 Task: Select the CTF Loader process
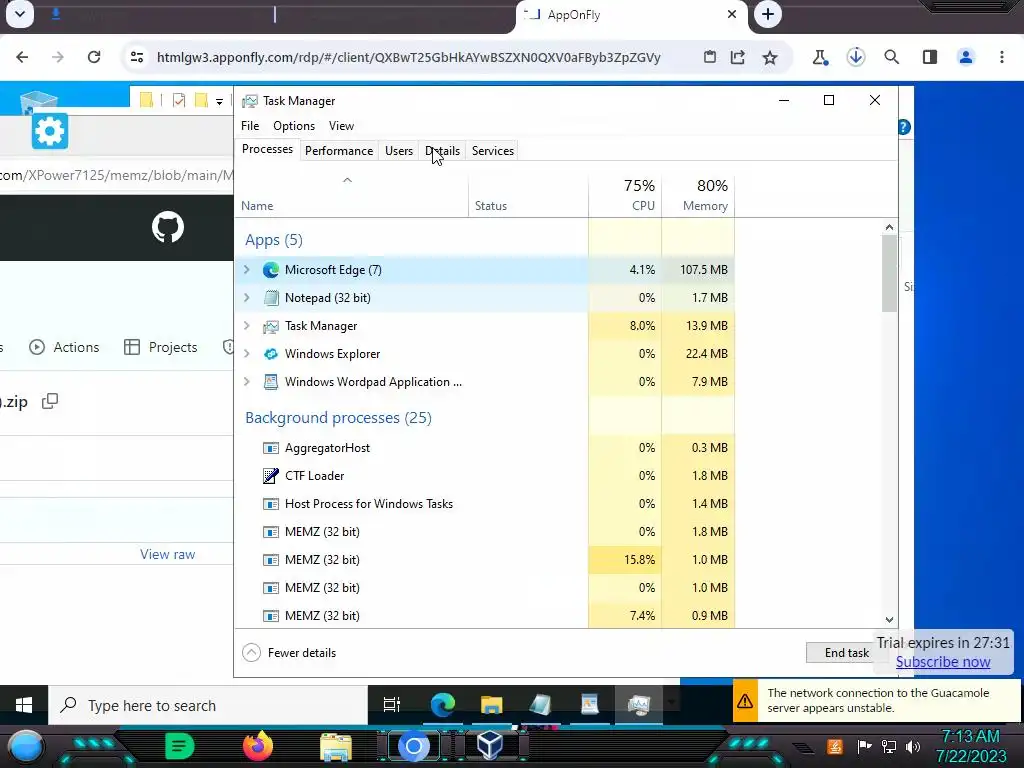pos(485,476)
